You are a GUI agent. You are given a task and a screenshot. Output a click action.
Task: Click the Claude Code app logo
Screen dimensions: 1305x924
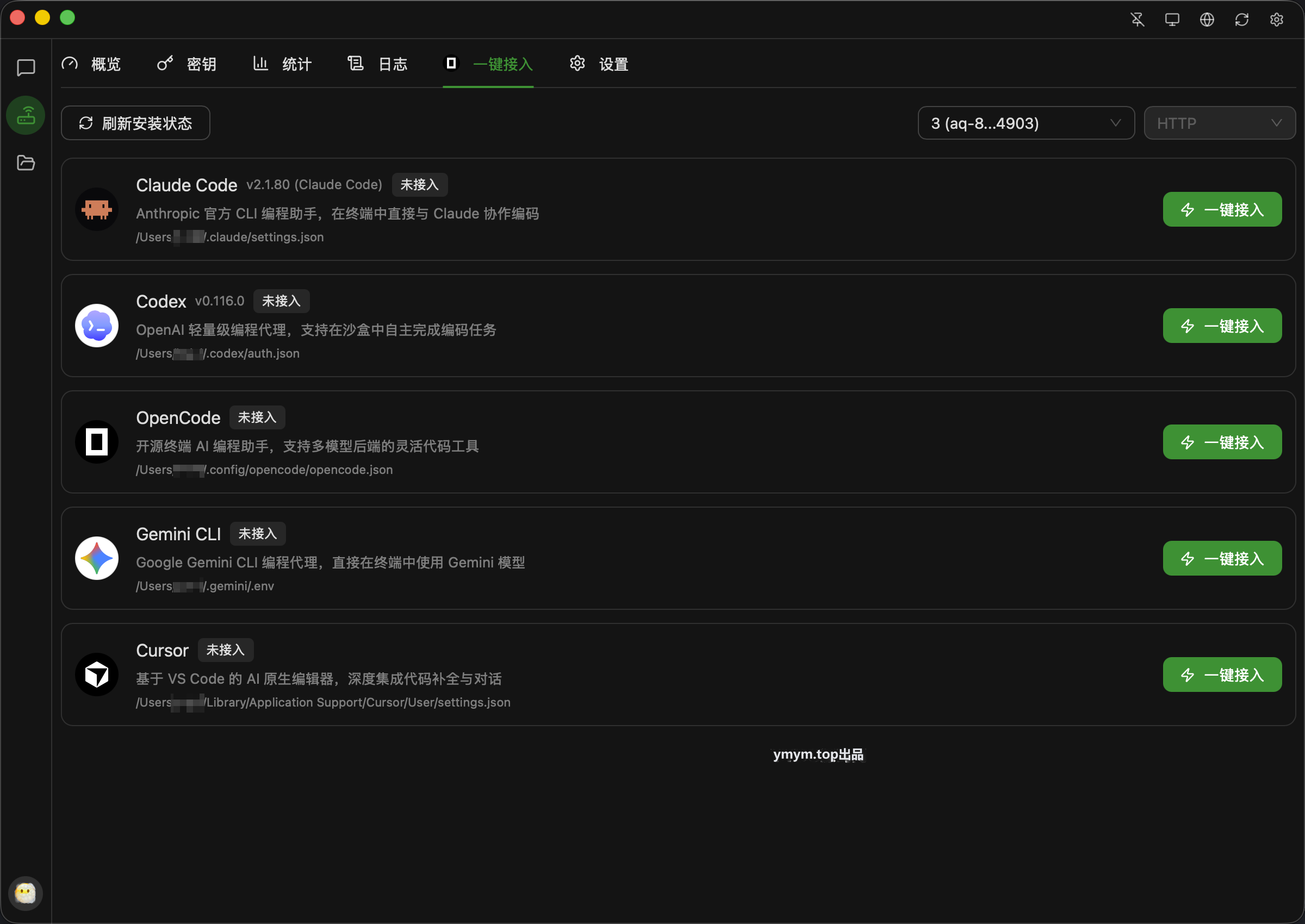pos(97,209)
